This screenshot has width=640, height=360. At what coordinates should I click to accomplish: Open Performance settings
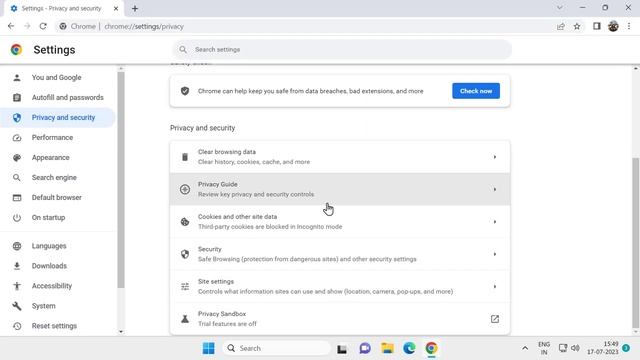tap(57, 137)
